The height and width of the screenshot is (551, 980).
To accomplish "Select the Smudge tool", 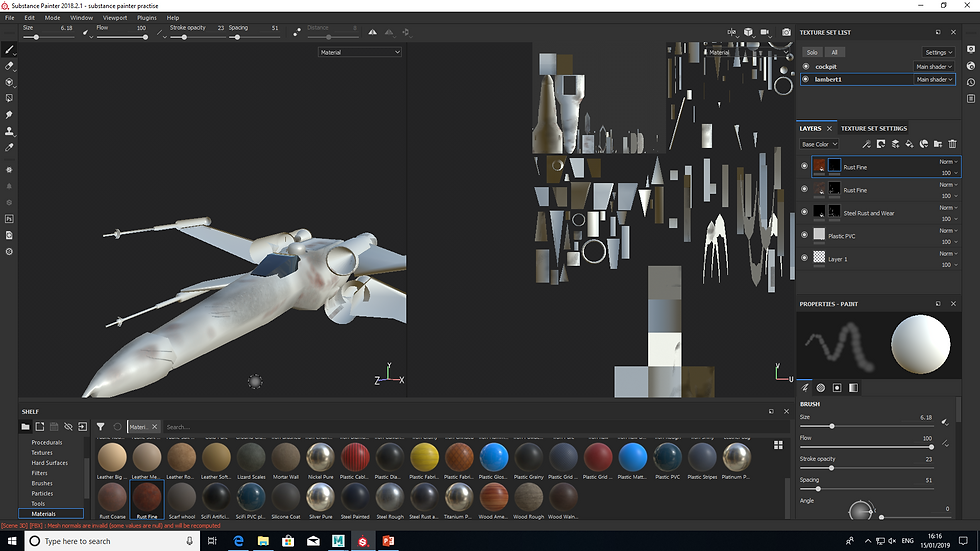I will tap(9, 115).
